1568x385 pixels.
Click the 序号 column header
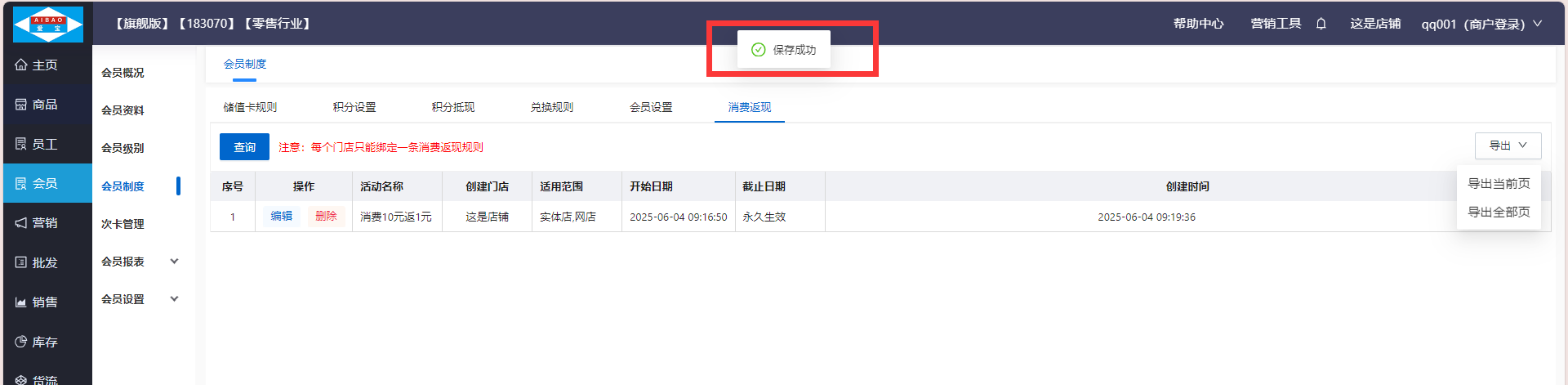click(233, 186)
